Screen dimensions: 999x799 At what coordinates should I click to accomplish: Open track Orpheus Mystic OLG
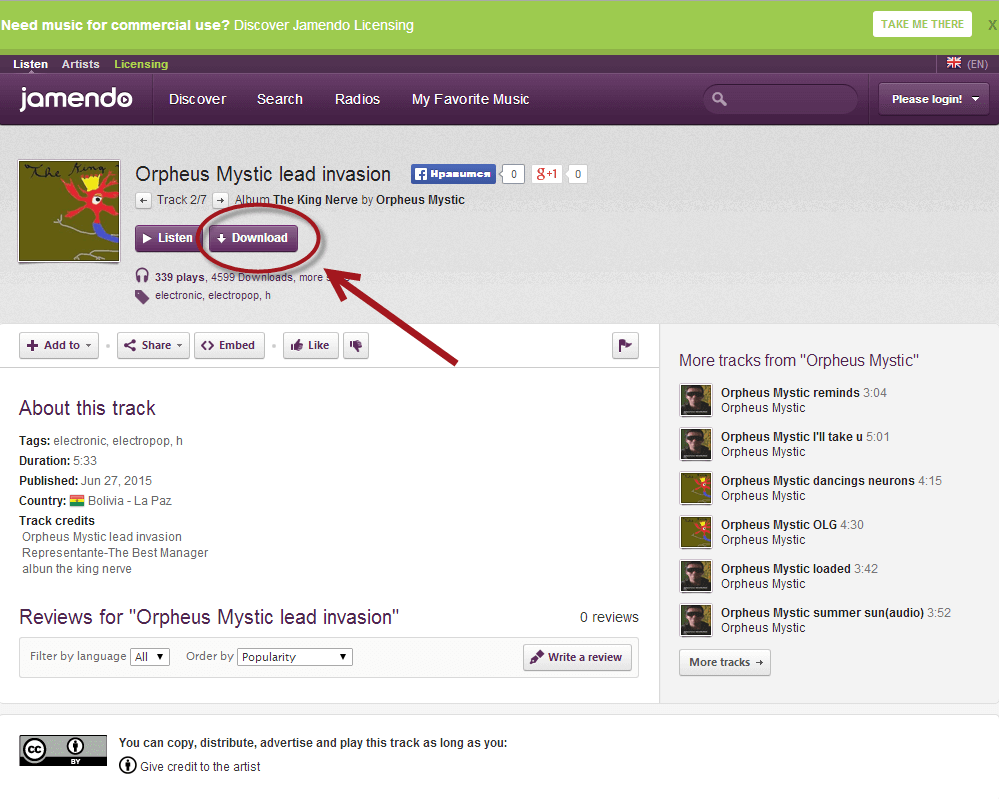779,525
